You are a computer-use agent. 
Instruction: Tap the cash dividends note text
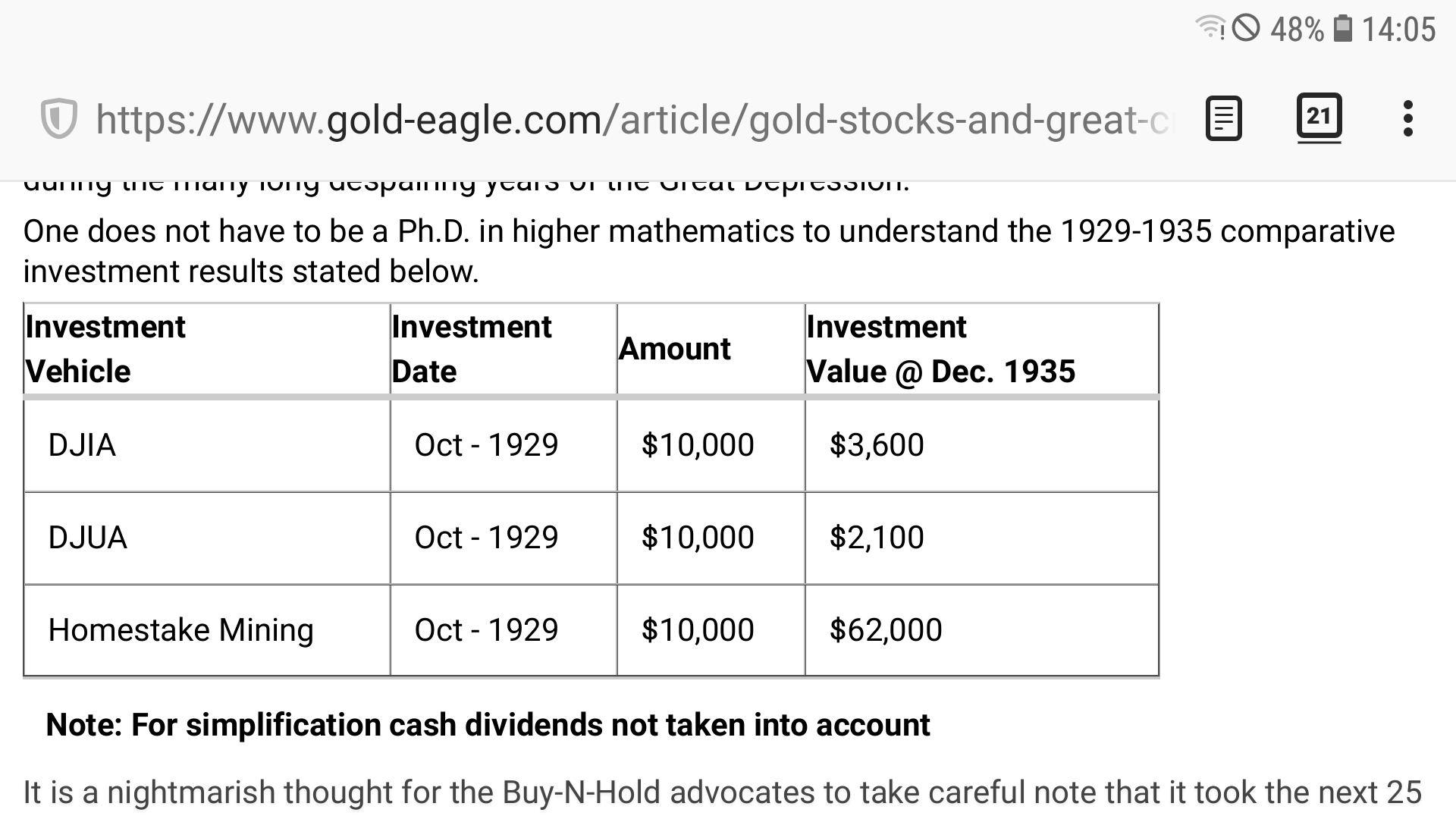(x=488, y=725)
